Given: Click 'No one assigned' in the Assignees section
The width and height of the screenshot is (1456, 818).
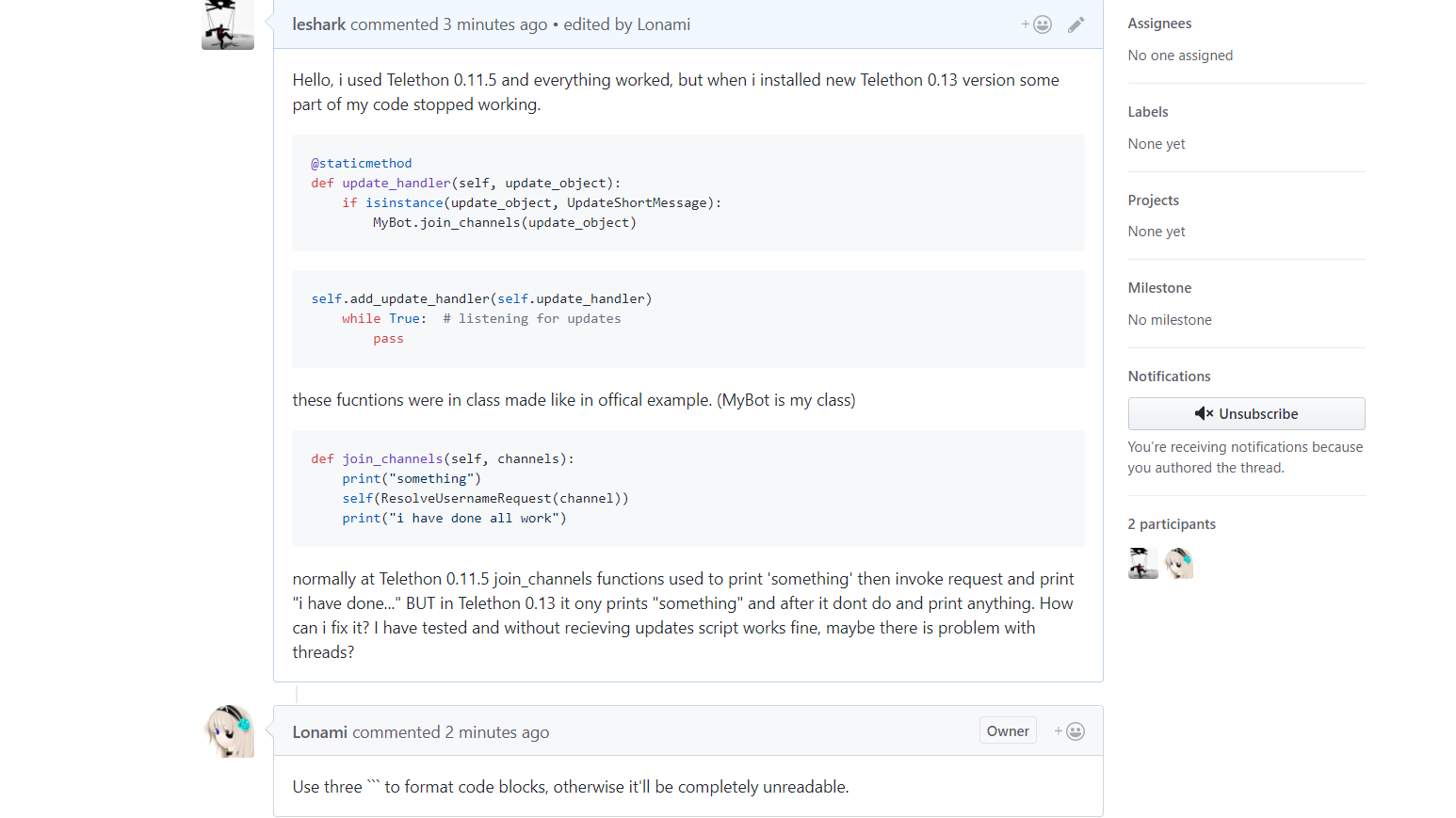Looking at the screenshot, I should coord(1180,55).
